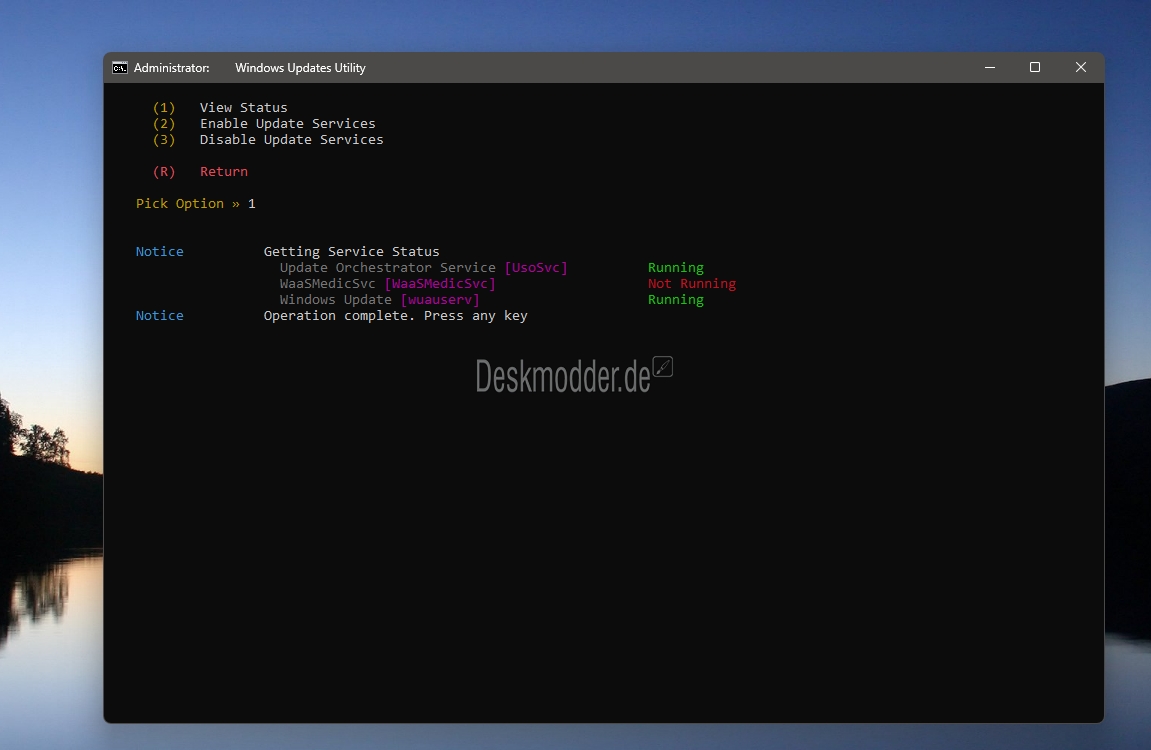Screen dimensions: 1151x750
Task: Click the 'Windows Update' service name
Action: (335, 300)
